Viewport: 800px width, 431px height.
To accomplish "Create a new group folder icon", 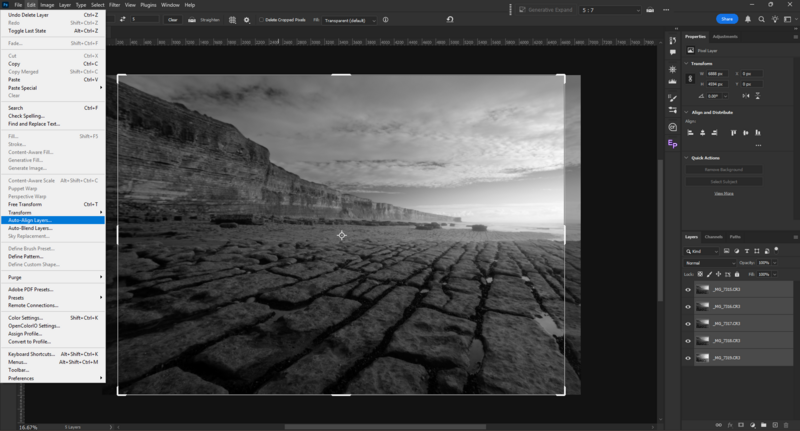I will pos(763,425).
